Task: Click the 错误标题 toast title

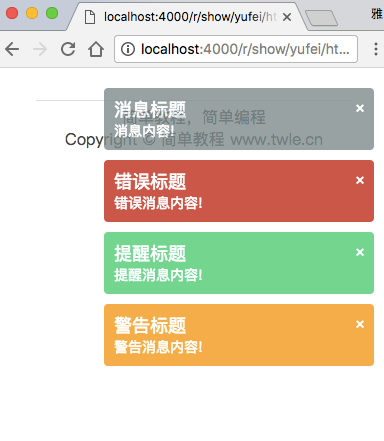Action: tap(150, 181)
